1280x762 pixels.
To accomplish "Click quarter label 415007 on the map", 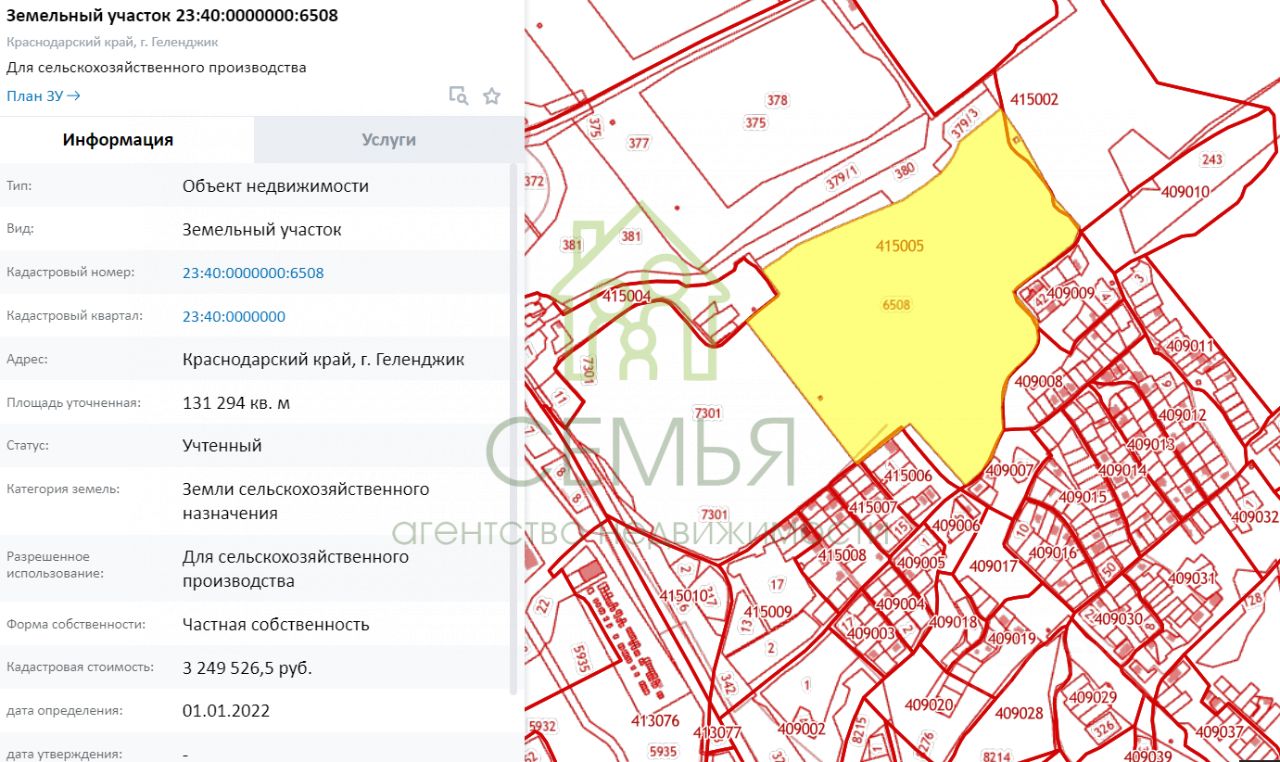I will click(x=873, y=508).
